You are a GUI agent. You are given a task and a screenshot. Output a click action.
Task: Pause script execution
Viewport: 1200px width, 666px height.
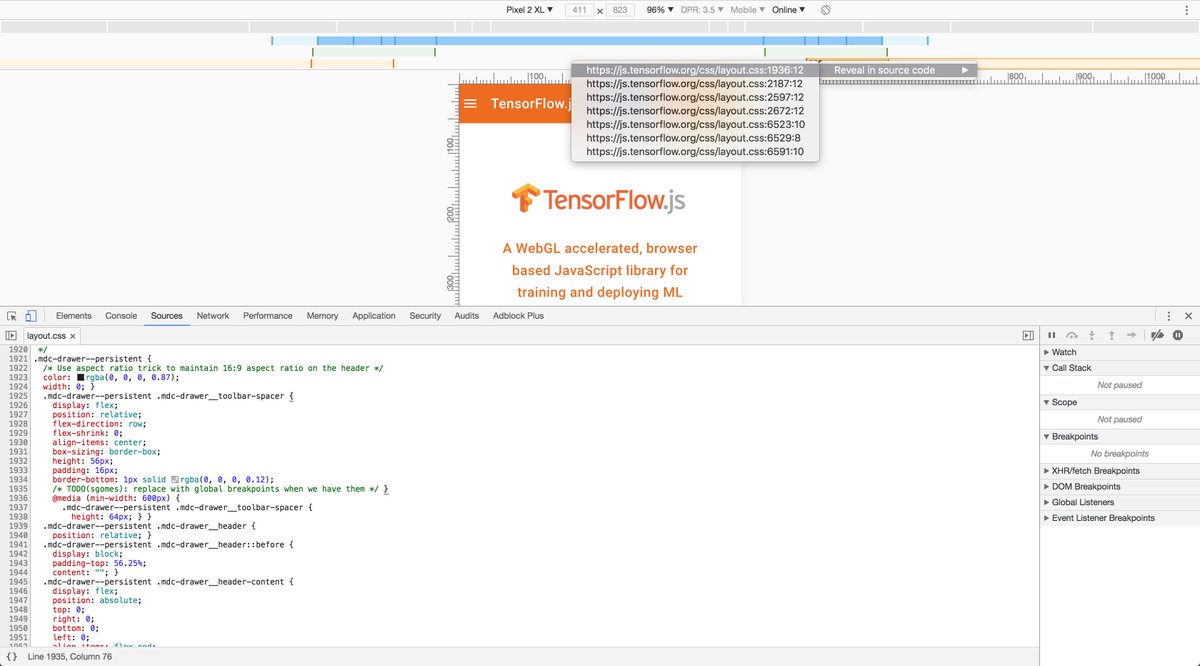[x=1052, y=336]
